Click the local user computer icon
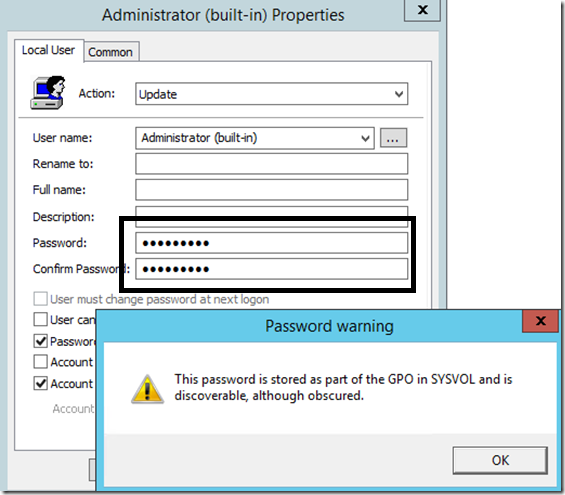 [48, 93]
